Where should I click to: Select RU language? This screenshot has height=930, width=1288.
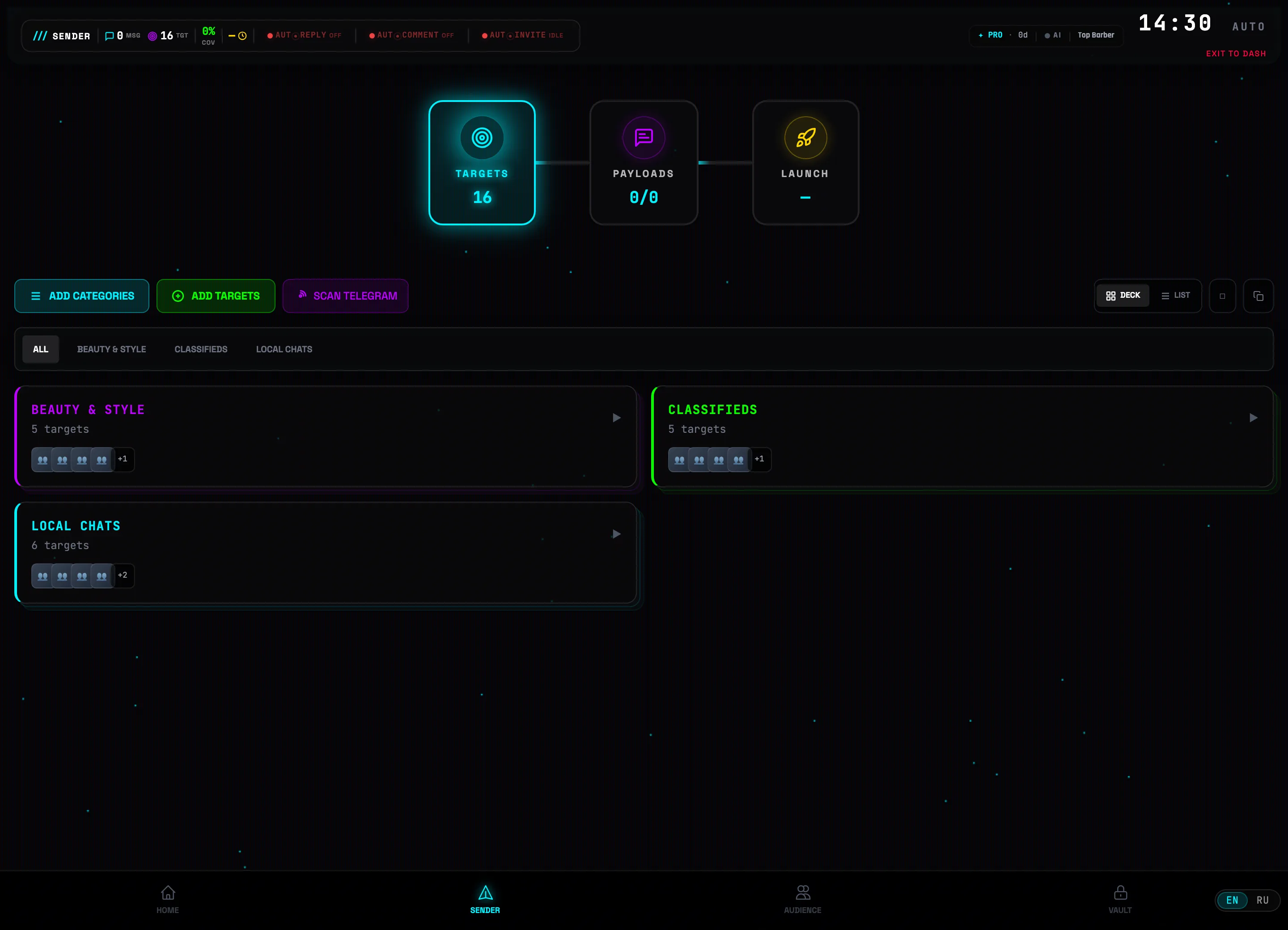click(x=1262, y=900)
